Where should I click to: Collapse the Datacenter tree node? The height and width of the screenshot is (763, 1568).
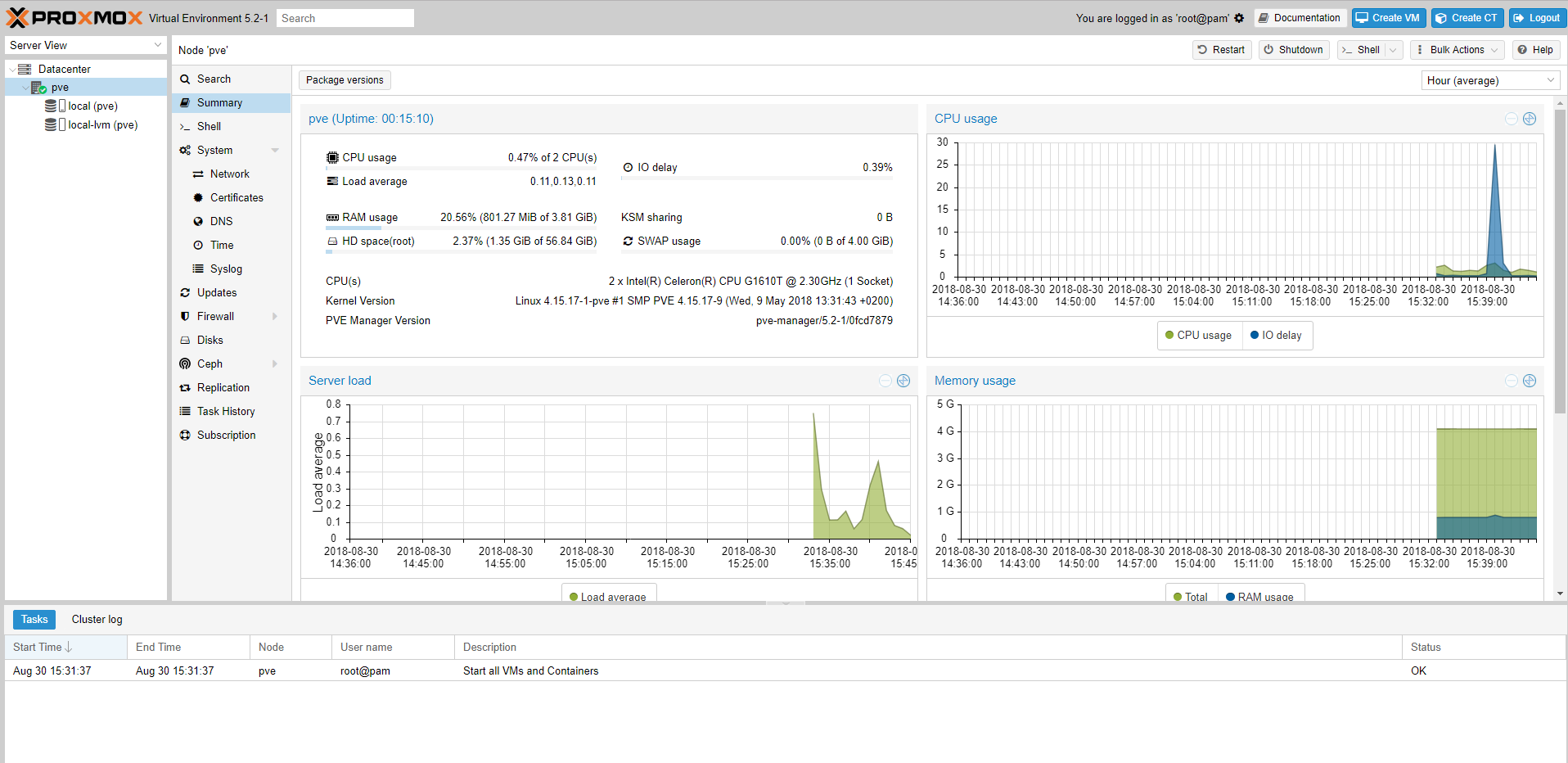(x=11, y=70)
